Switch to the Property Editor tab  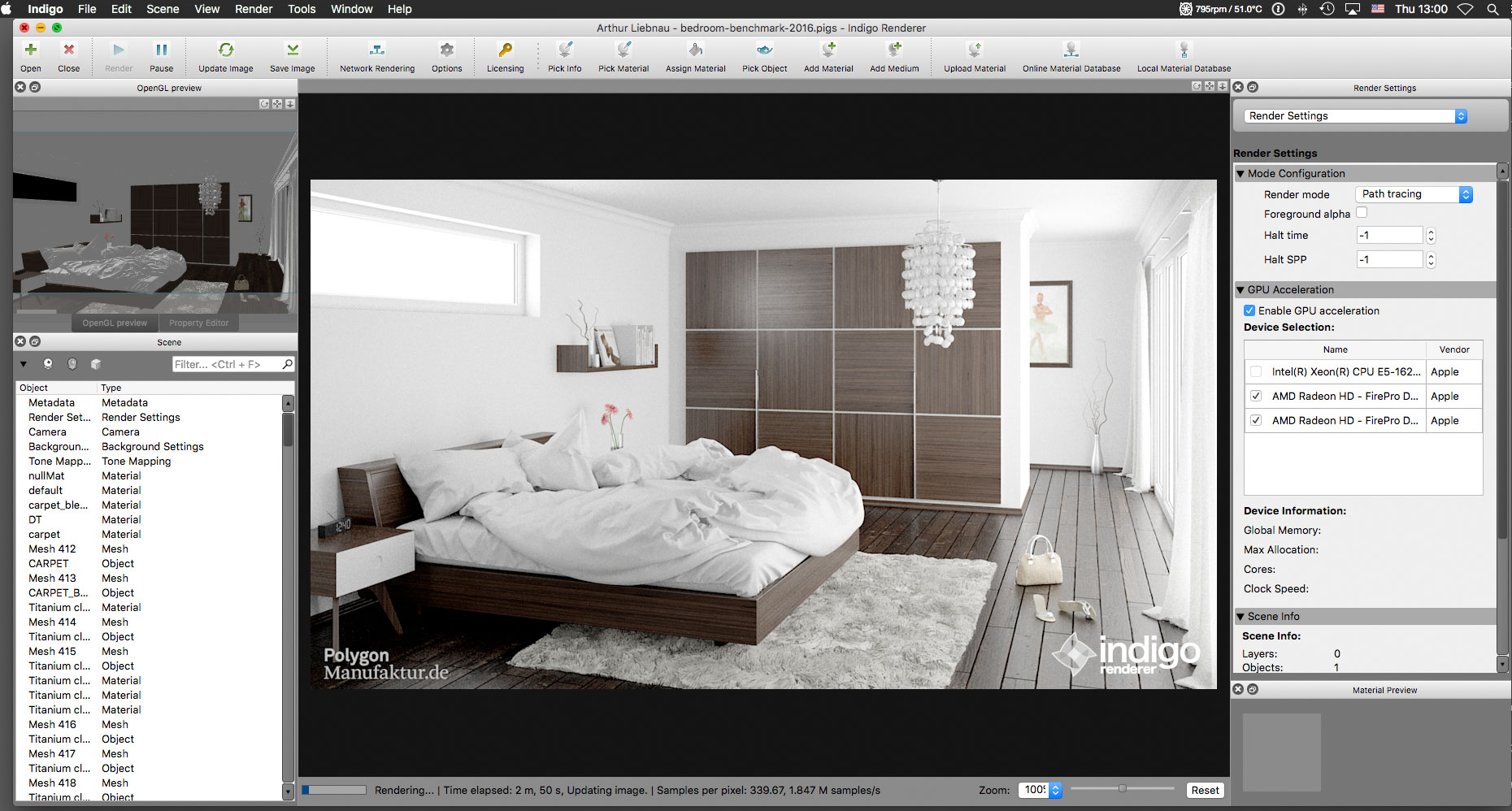(198, 323)
